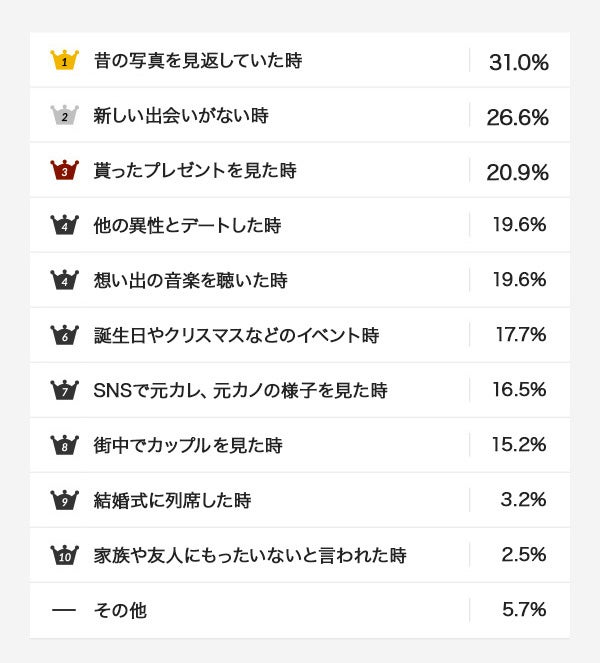Select the 昔の写真を見返していた時 label
The width and height of the screenshot is (600, 663).
(x=197, y=61)
